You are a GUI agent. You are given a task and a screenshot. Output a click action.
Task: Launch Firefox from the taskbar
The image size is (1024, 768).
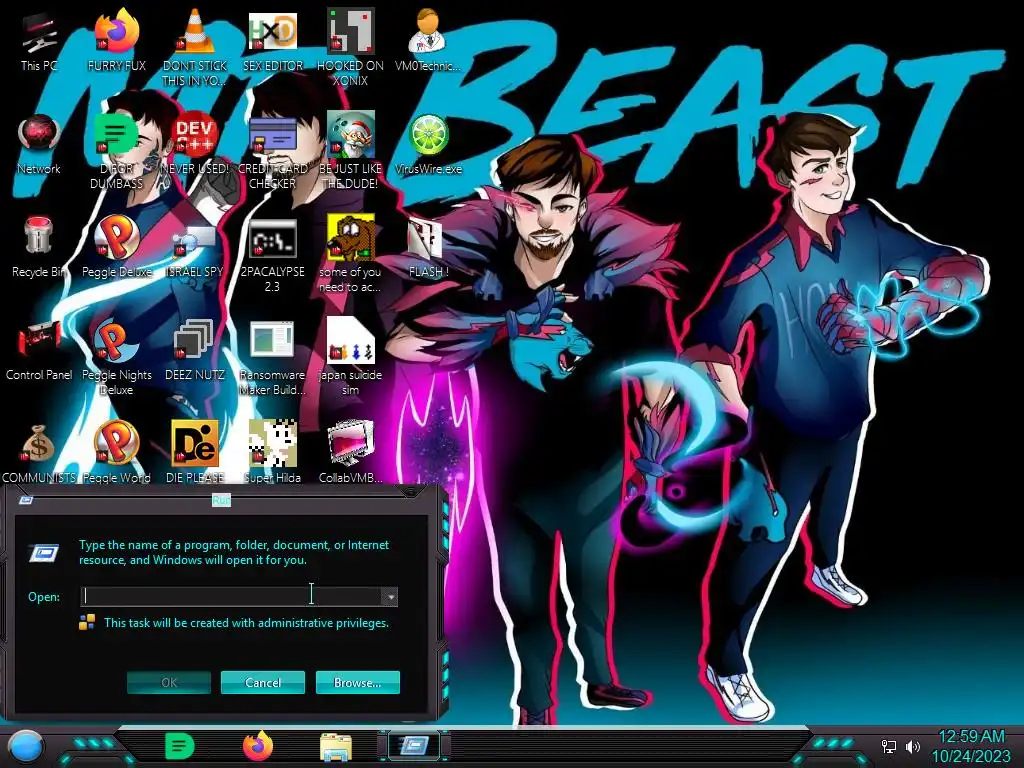(258, 746)
